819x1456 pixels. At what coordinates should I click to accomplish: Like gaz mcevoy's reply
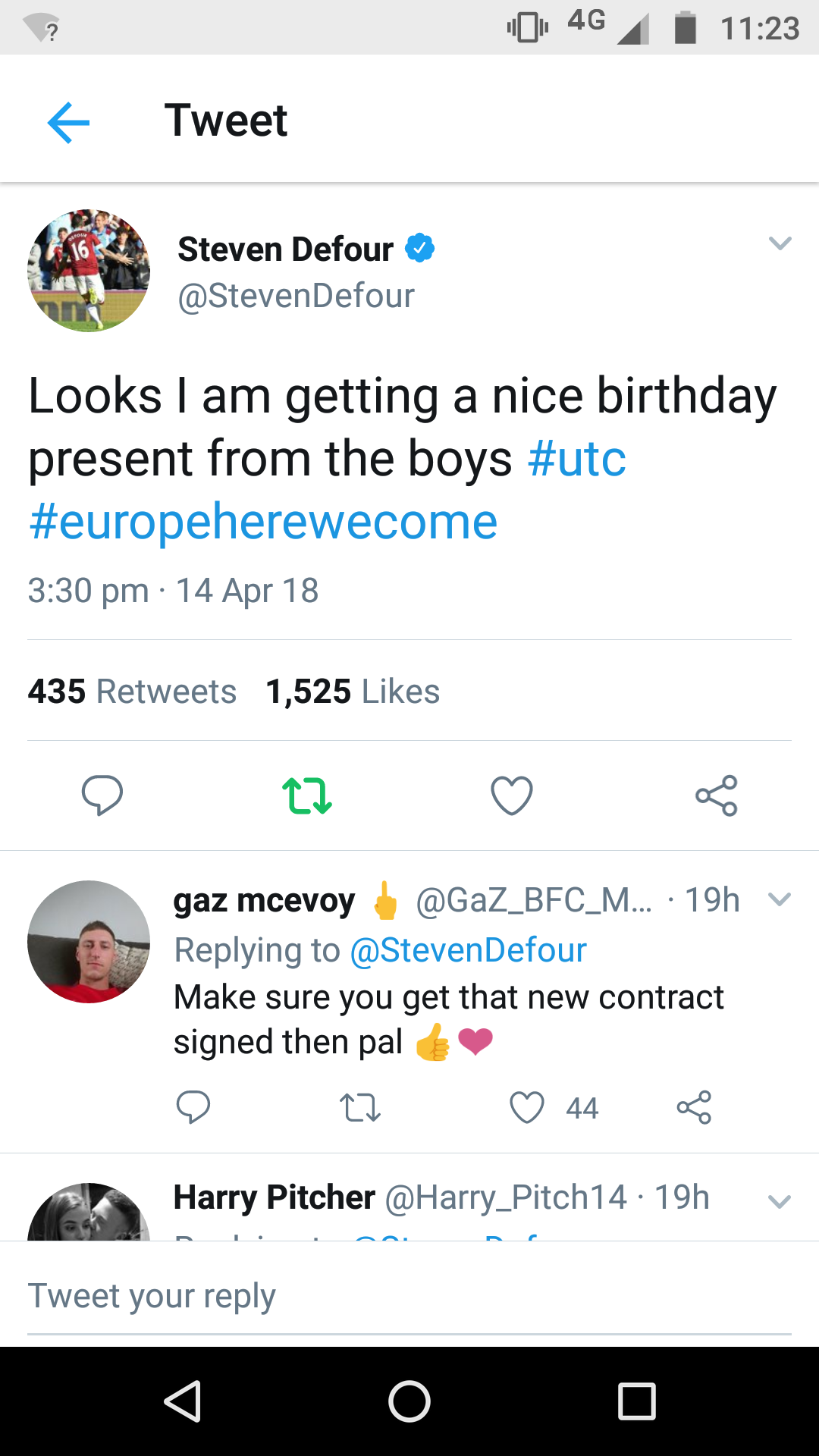(x=527, y=1108)
